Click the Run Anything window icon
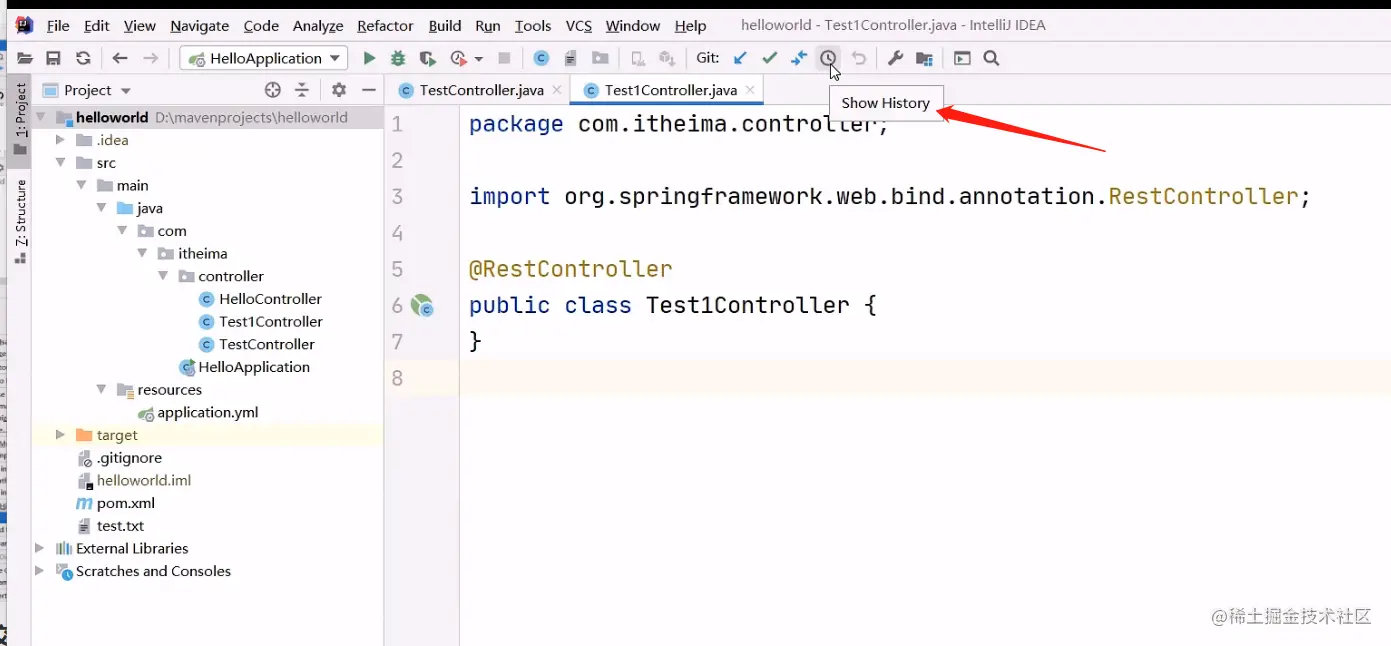This screenshot has height=646, width=1391. point(962,59)
